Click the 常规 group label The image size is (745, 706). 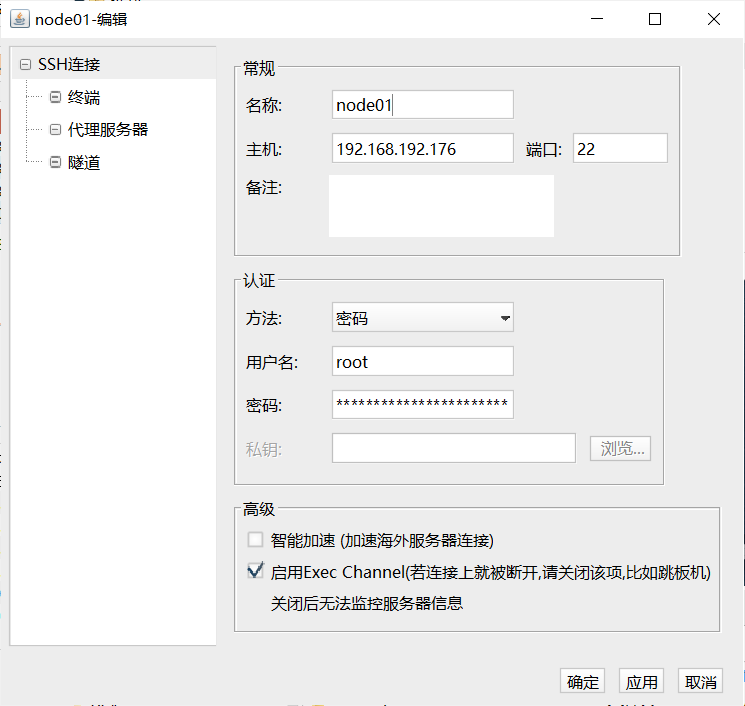click(x=259, y=68)
